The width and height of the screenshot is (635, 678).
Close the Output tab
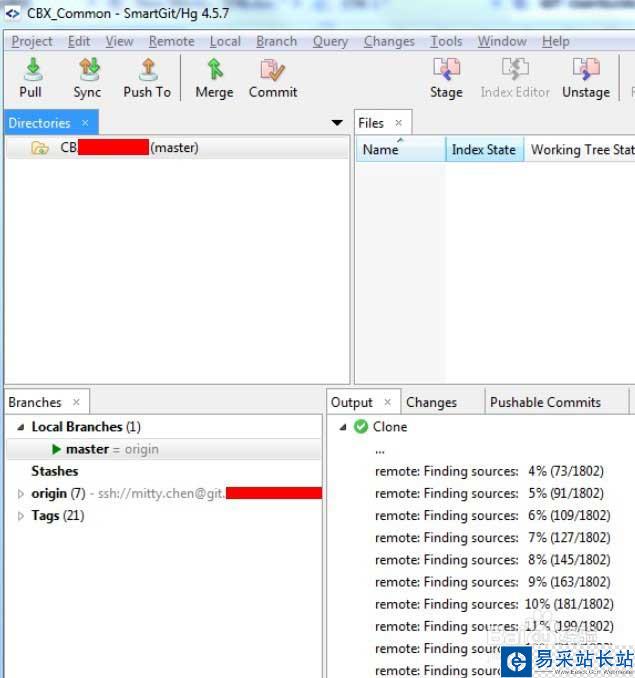[388, 403]
